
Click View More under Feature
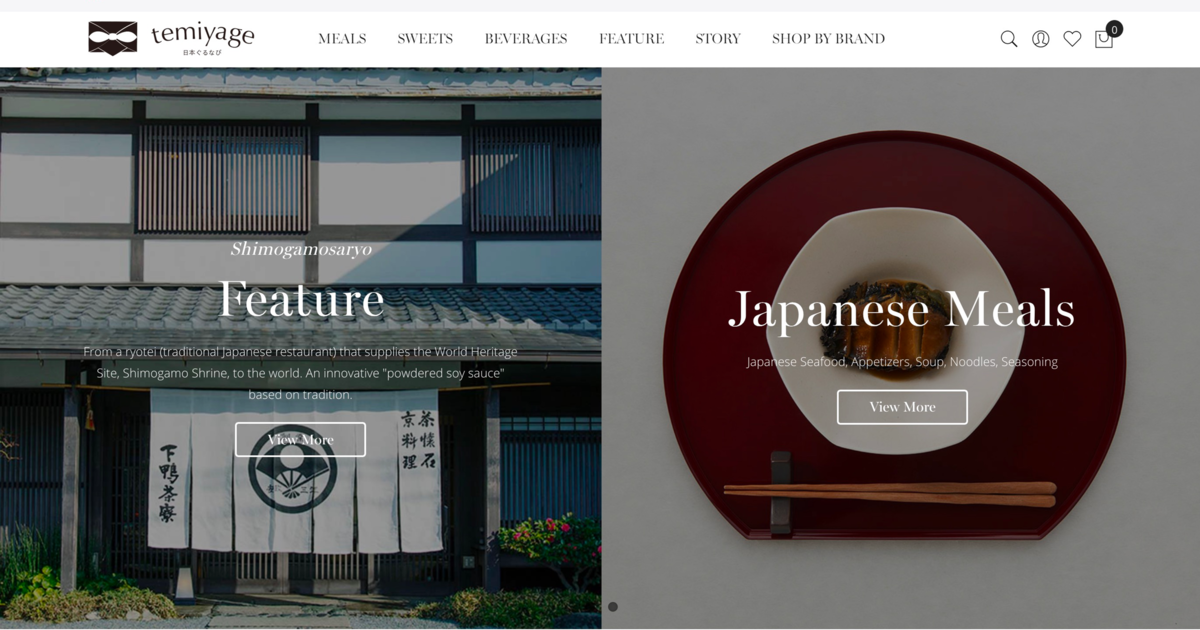tap(300, 439)
